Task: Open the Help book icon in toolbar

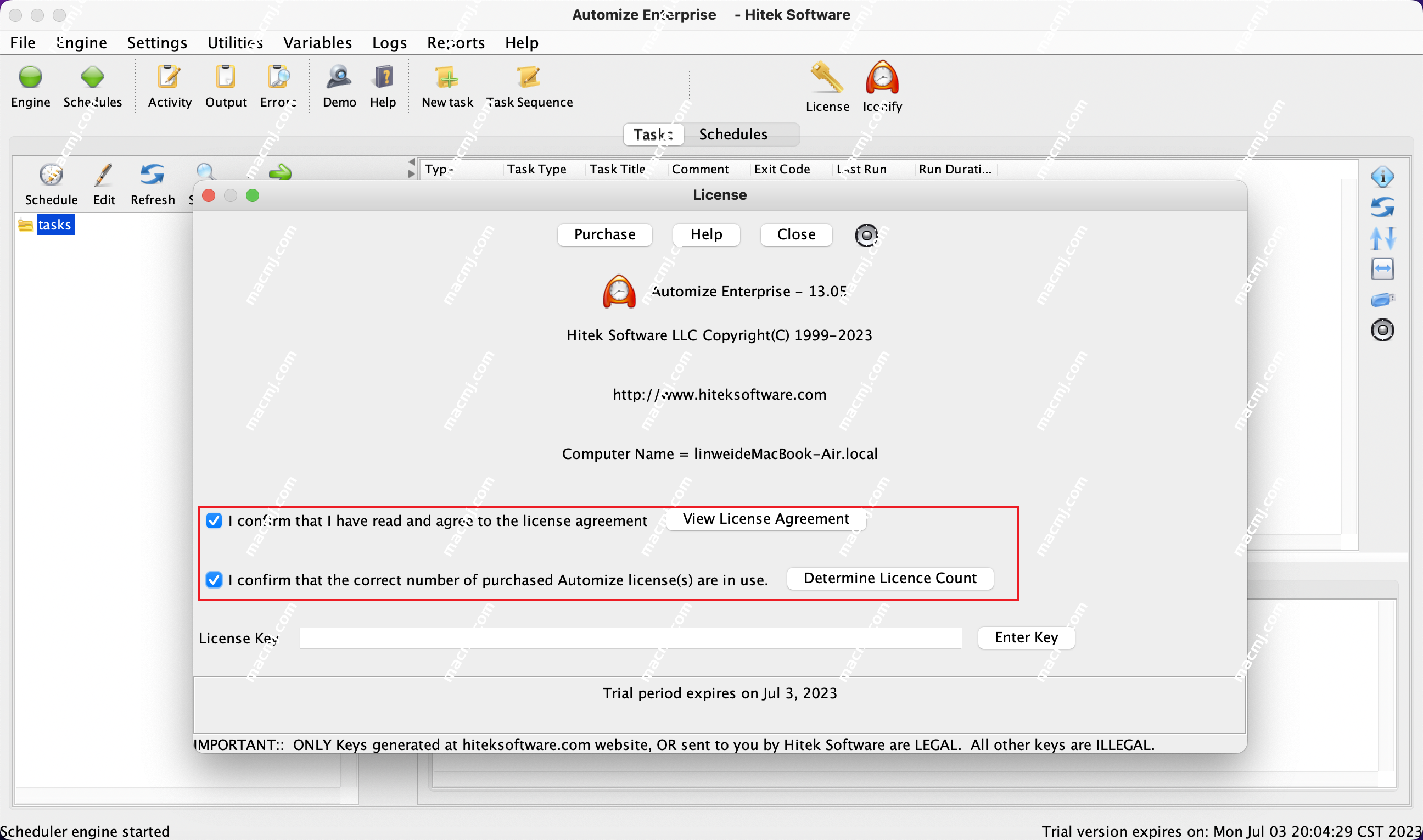Action: 383,77
